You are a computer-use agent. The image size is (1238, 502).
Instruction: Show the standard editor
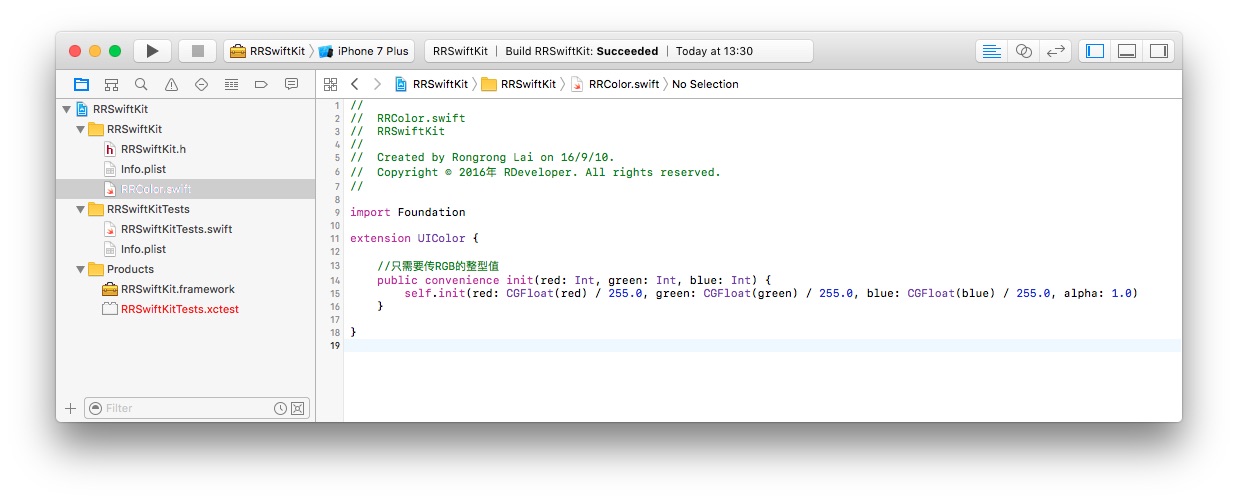pos(992,51)
